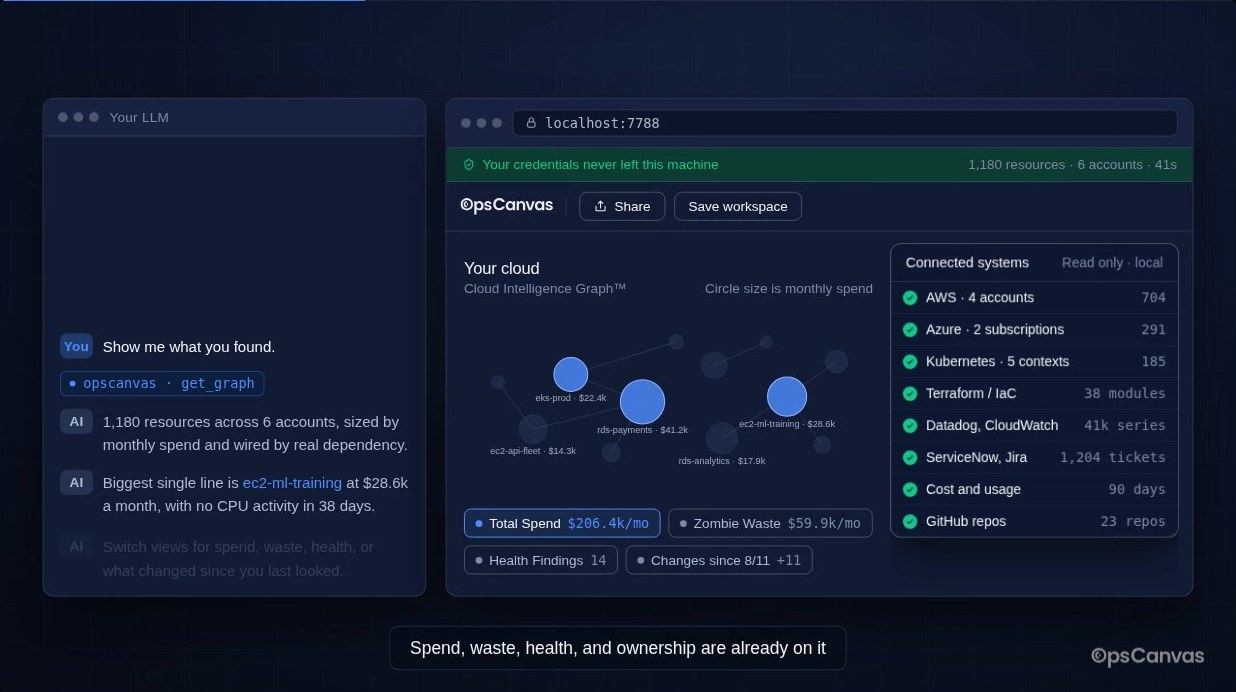Image resolution: width=1236 pixels, height=692 pixels.
Task: Click the Read only · local label
Action: (1112, 262)
